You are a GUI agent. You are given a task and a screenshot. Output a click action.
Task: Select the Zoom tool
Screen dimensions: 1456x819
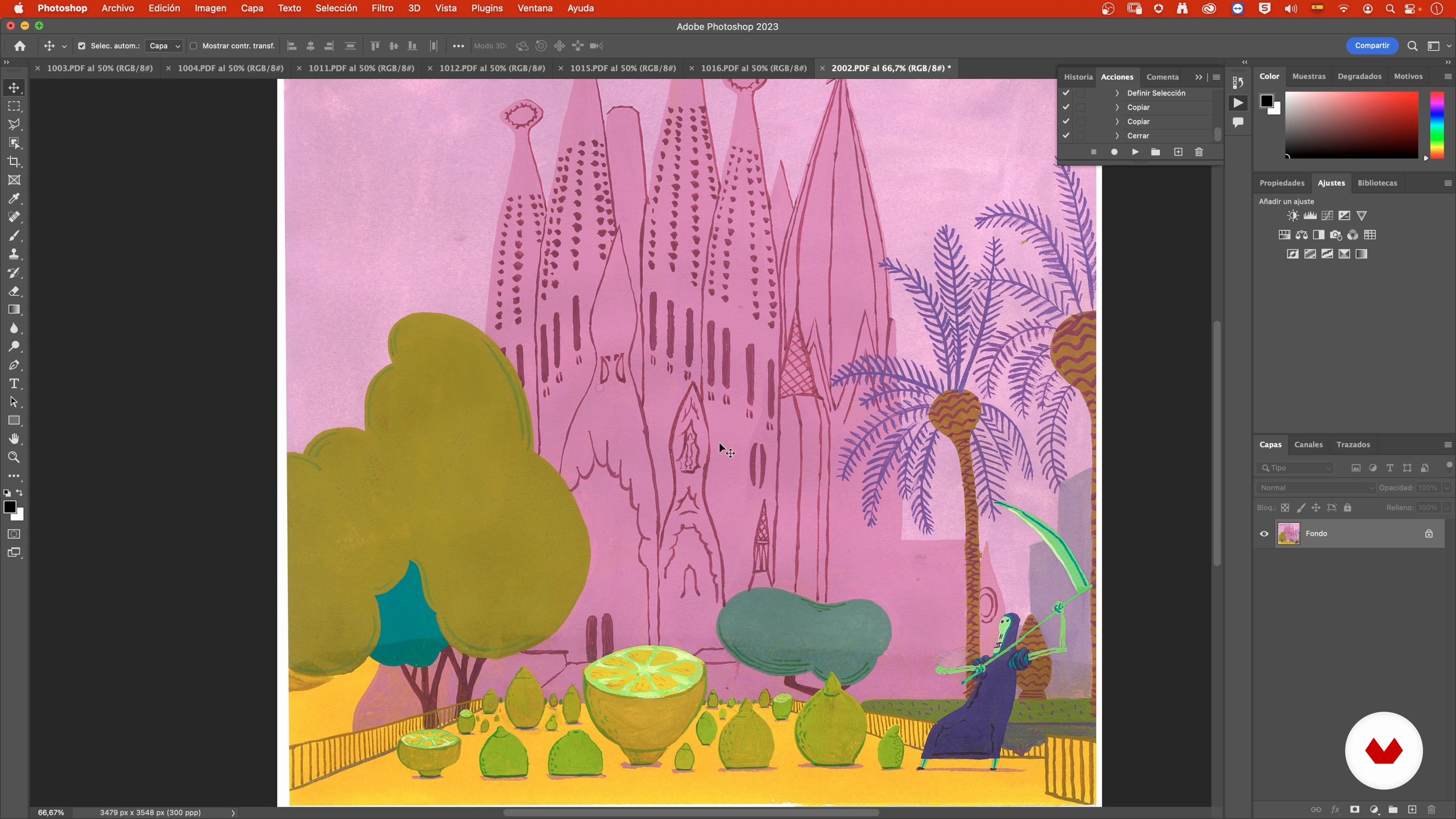pos(14,458)
